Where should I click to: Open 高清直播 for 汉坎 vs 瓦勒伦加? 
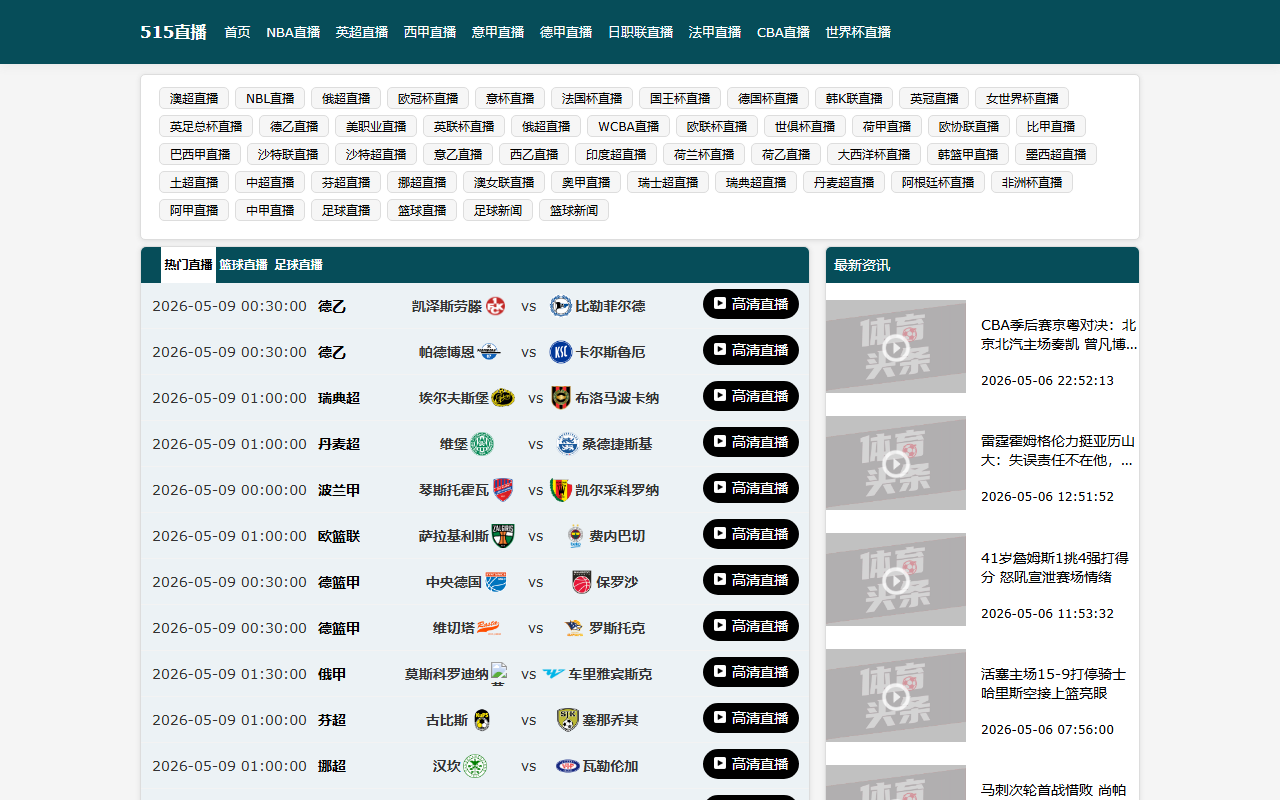(x=751, y=764)
